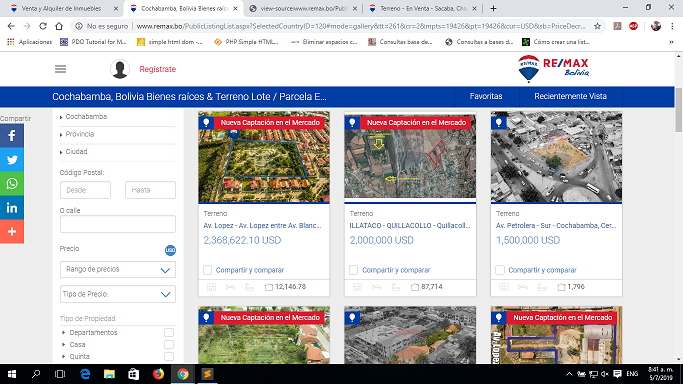Open the Rango de precios dropdown

point(118,269)
